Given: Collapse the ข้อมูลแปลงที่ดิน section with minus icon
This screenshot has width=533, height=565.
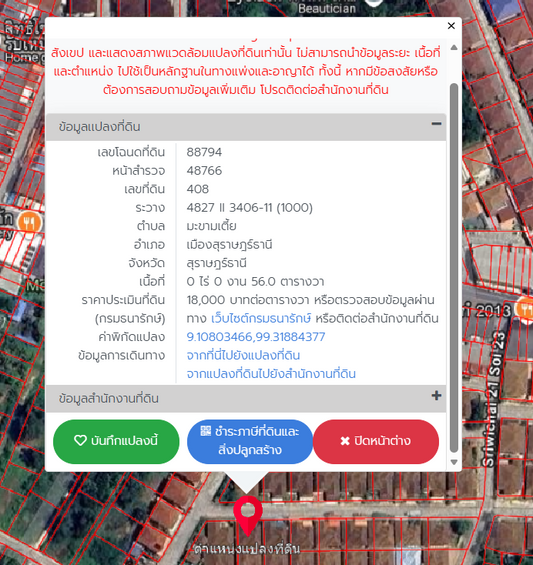Looking at the screenshot, I should coord(436,124).
